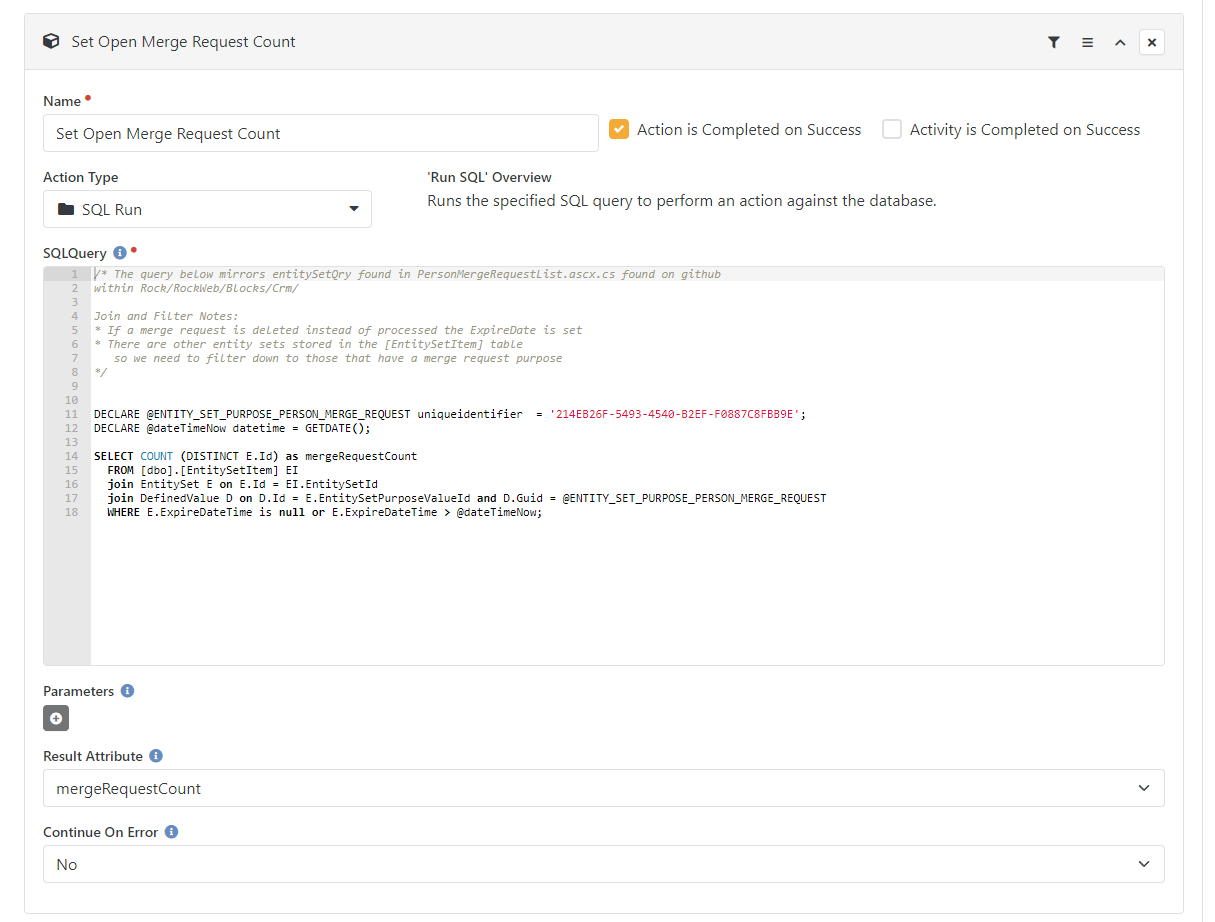Click the WHERE clause line in editor
Image resolution: width=1215 pixels, height=922 pixels.
324,512
